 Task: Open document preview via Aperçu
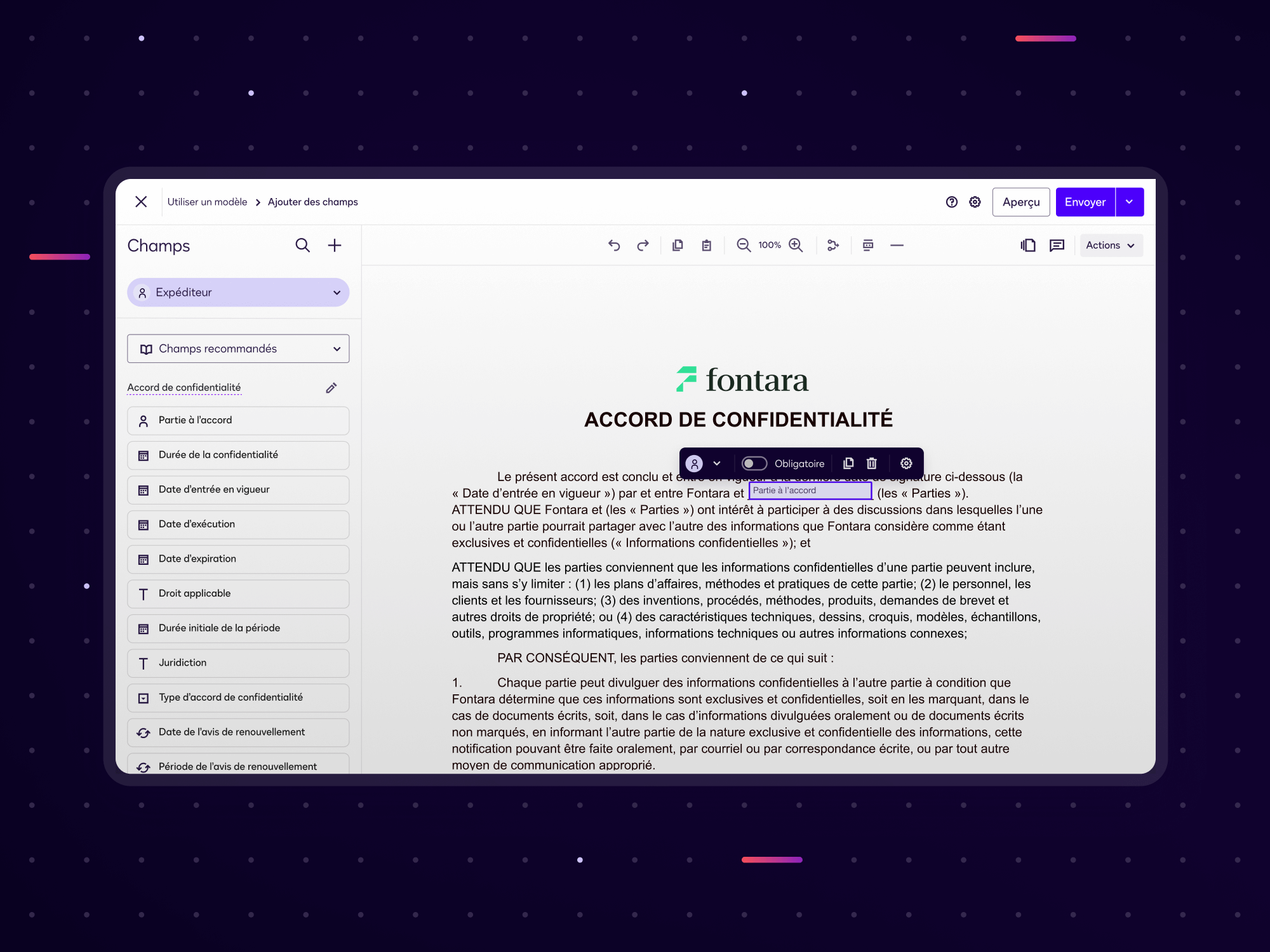coord(1020,202)
